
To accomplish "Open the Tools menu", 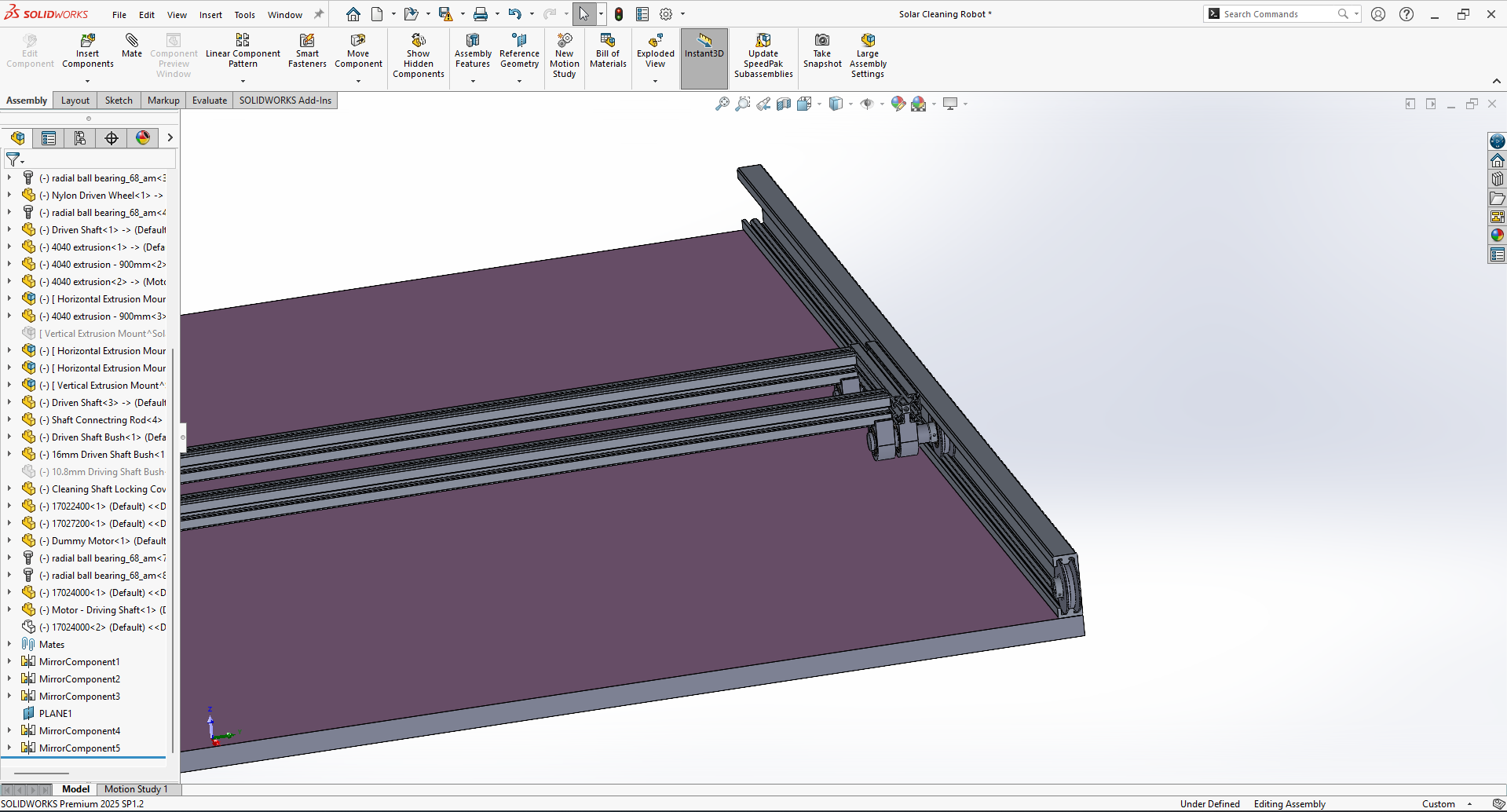I will pyautogui.click(x=244, y=15).
